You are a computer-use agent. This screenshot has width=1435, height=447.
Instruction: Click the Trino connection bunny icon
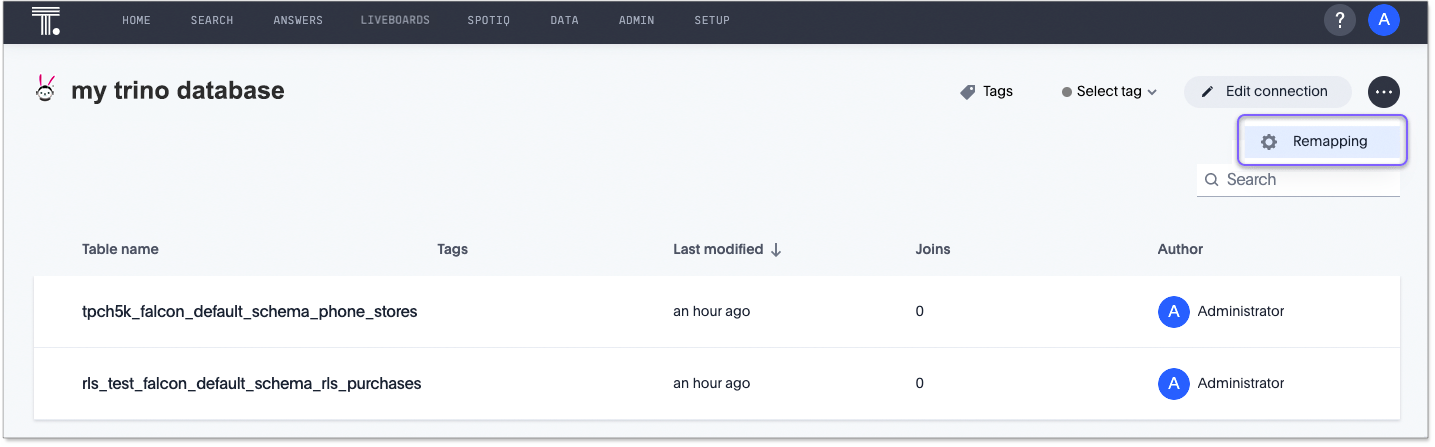click(45, 90)
